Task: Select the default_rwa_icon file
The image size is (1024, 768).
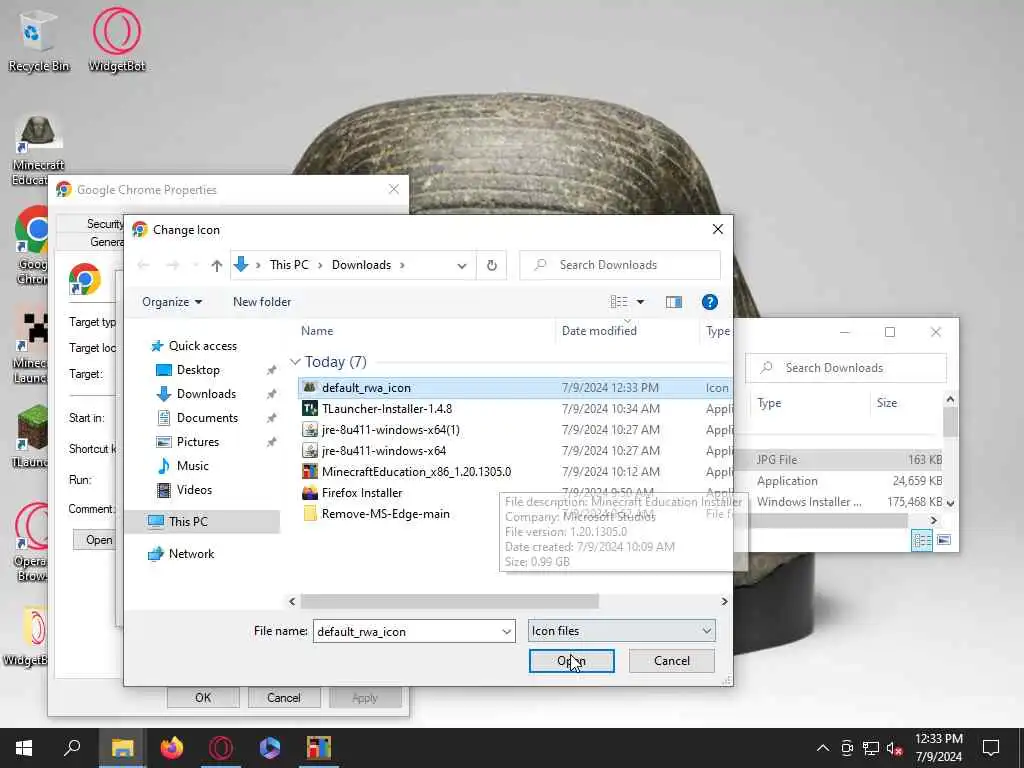Action: (515, 388)
